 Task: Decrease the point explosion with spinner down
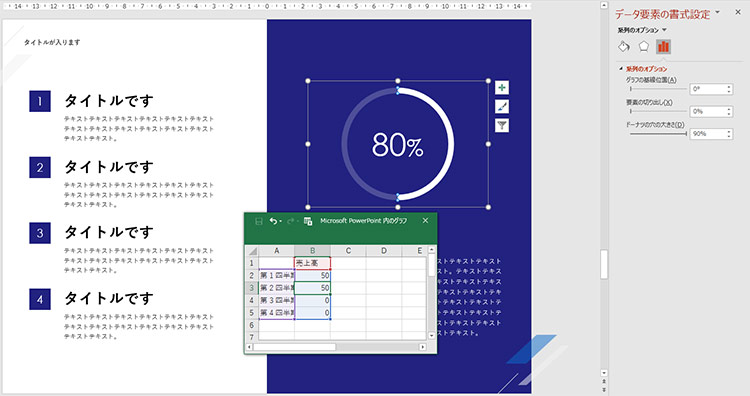pos(729,114)
